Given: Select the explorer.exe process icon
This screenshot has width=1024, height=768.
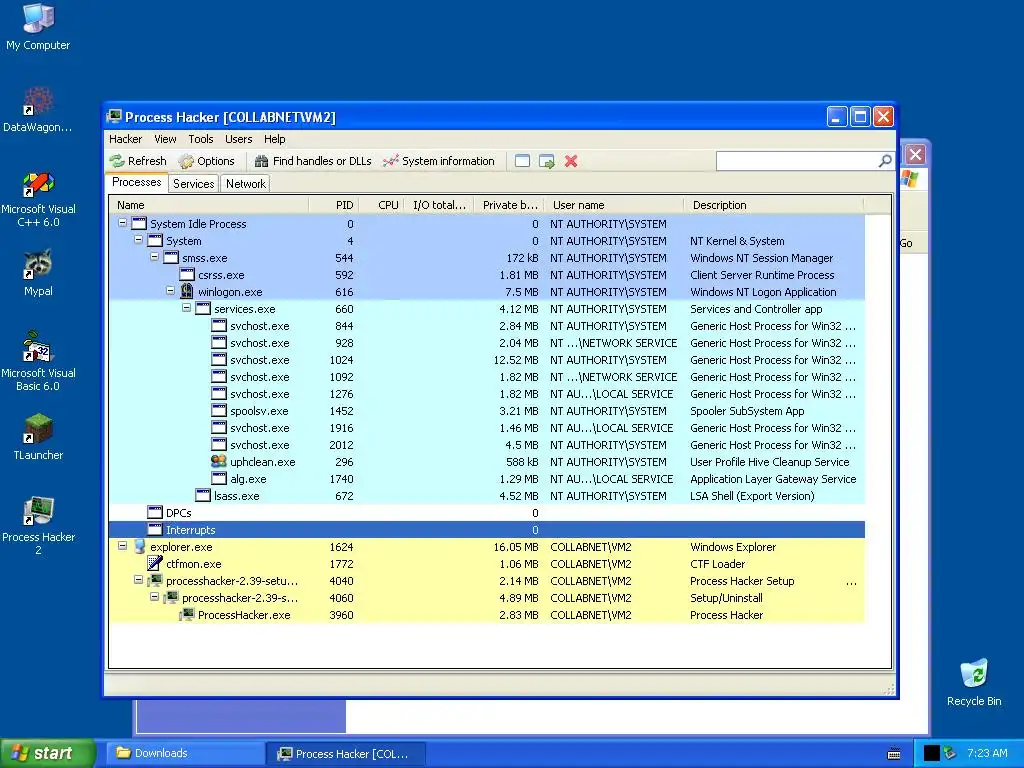Looking at the screenshot, I should [x=139, y=547].
